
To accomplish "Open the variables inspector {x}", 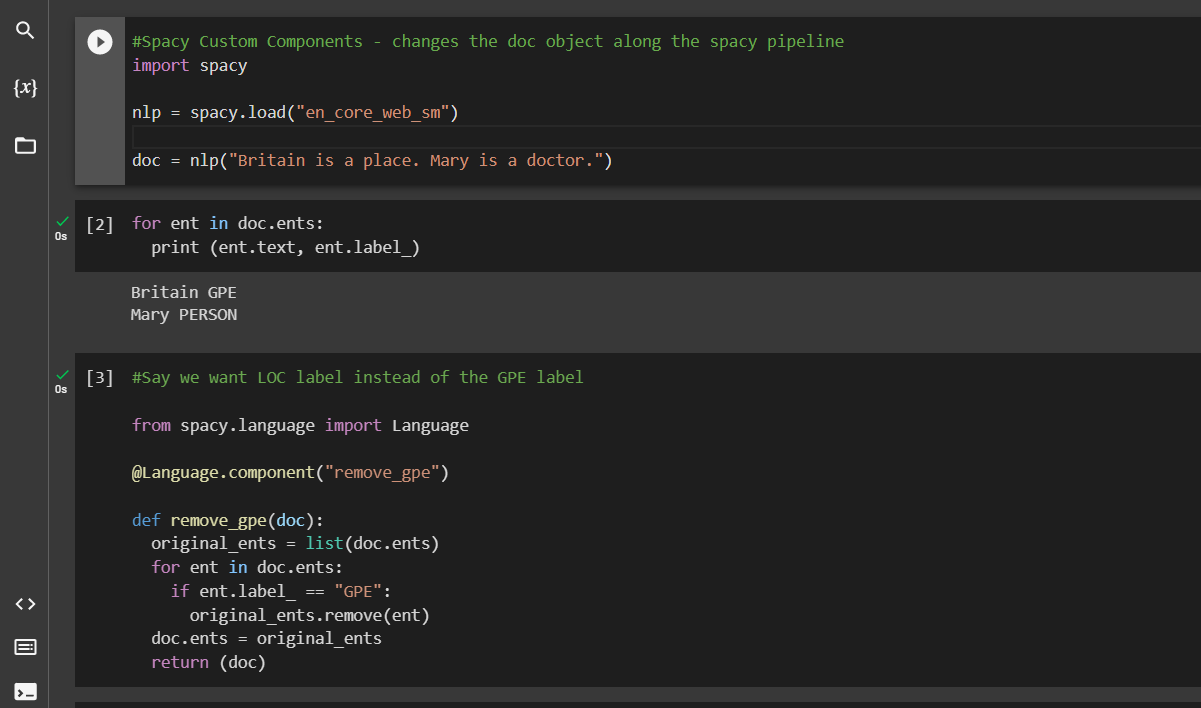I will coord(25,88).
